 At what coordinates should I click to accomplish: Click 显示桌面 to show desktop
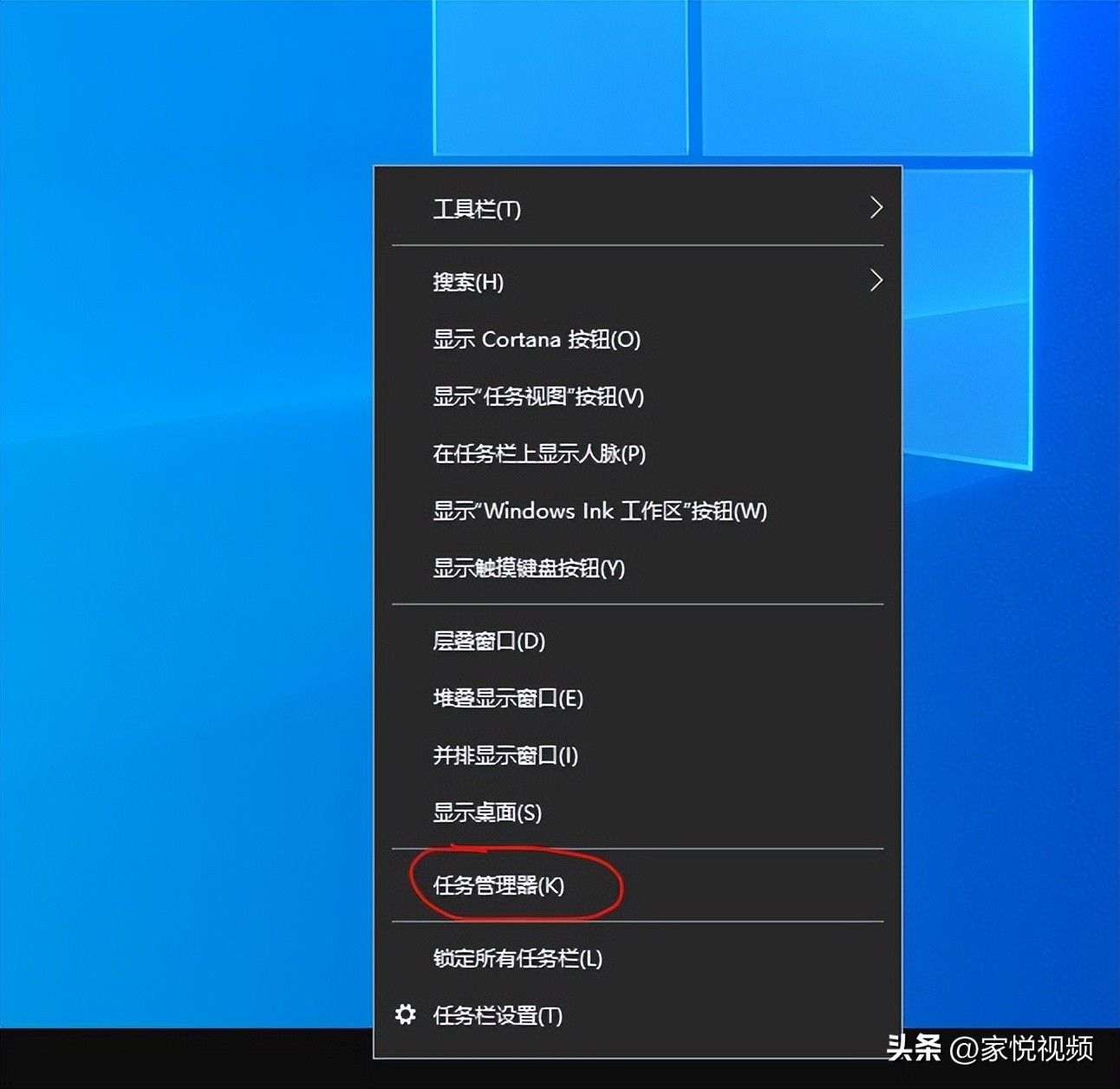(485, 813)
